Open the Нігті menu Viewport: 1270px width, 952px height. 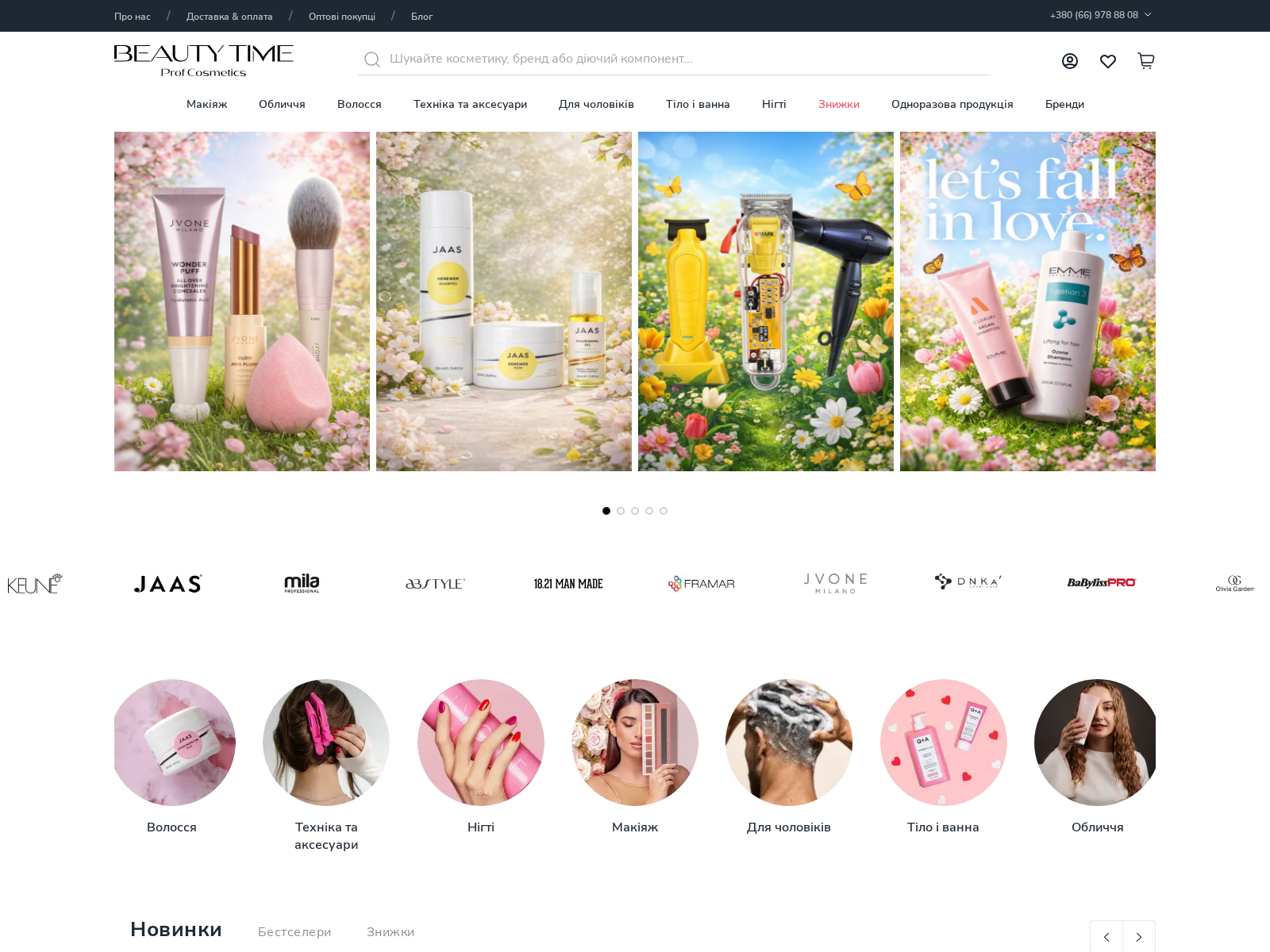(x=774, y=104)
